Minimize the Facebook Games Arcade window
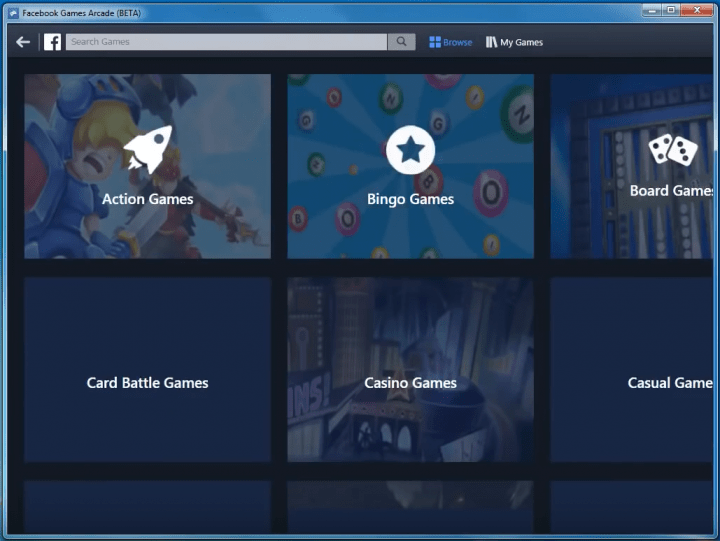Image resolution: width=720 pixels, height=541 pixels. tap(652, 10)
